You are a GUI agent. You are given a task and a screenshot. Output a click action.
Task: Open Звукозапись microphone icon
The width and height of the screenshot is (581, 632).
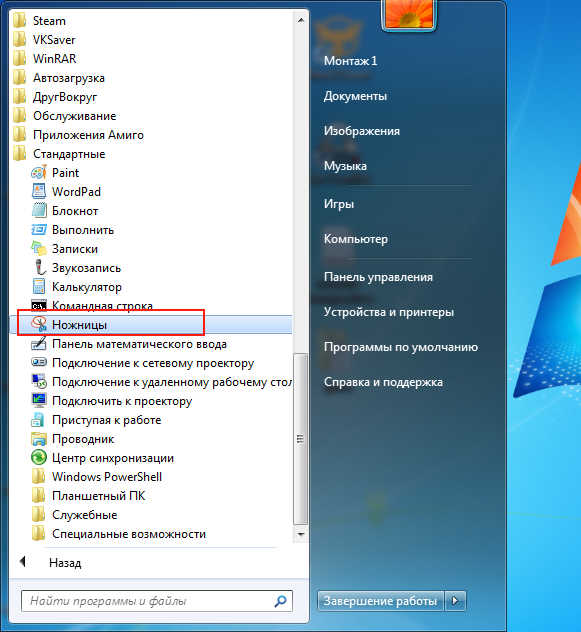pyautogui.click(x=39, y=268)
